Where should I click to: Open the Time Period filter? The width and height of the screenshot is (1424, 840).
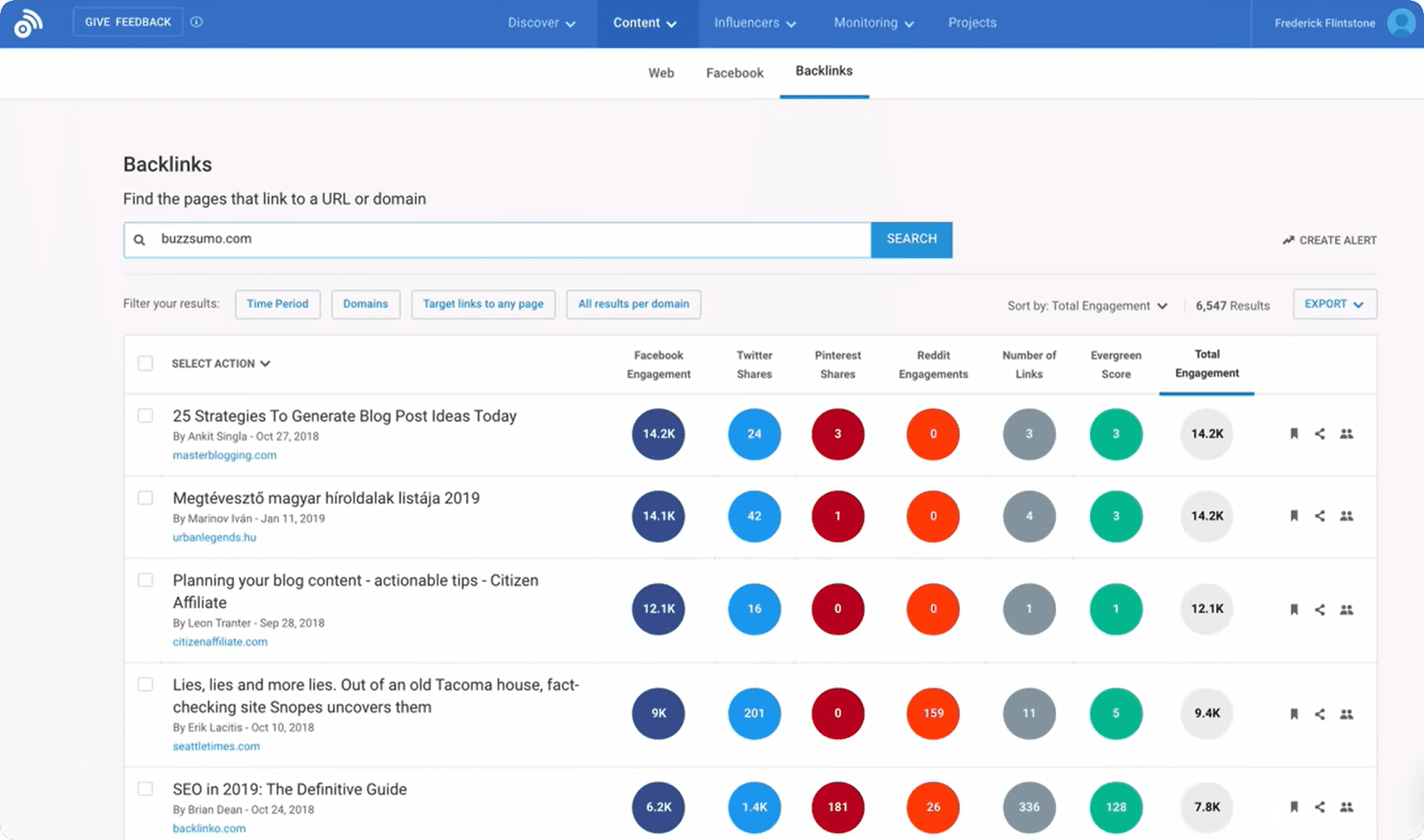point(277,304)
